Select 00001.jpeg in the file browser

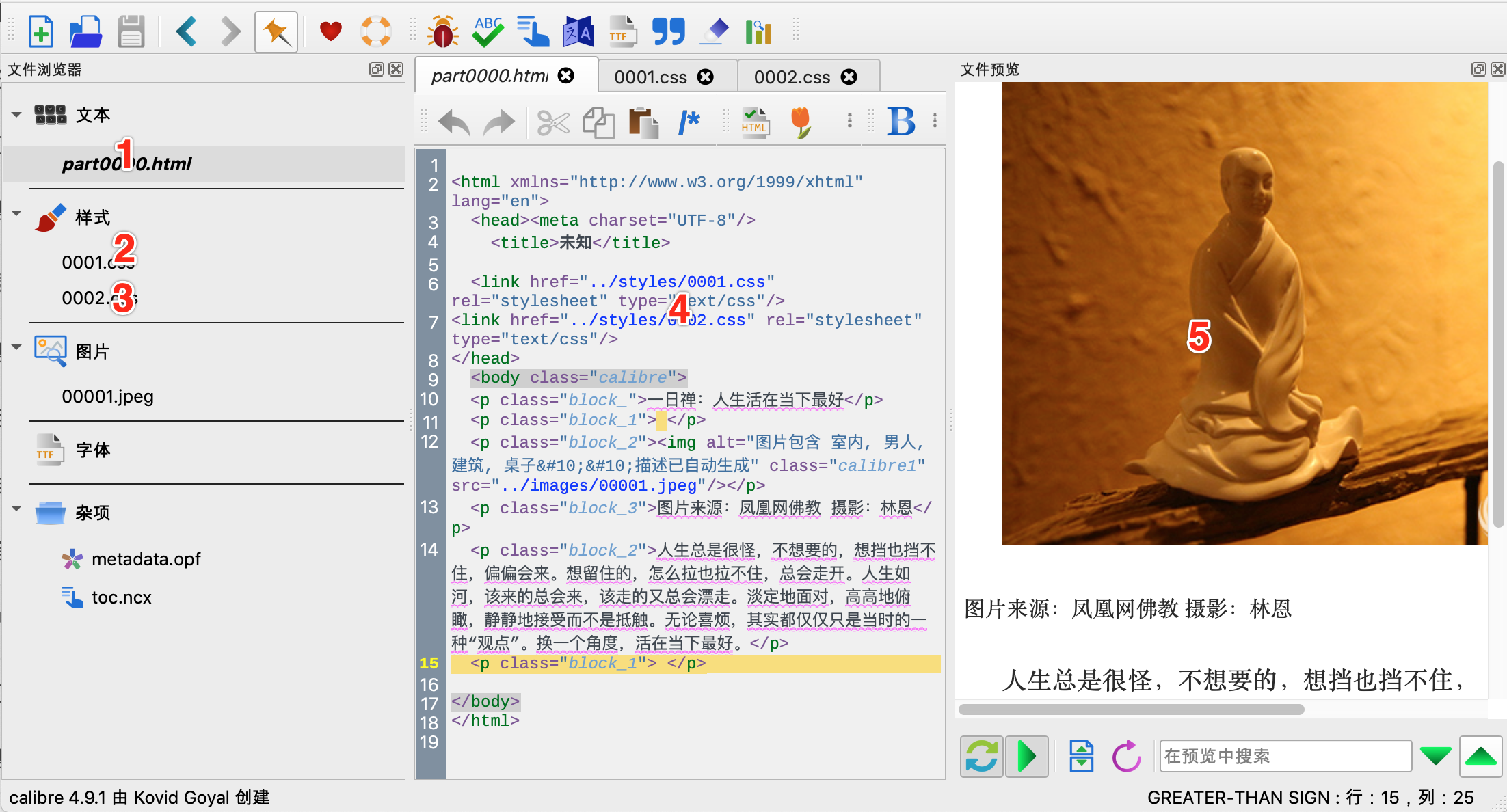[x=107, y=396]
